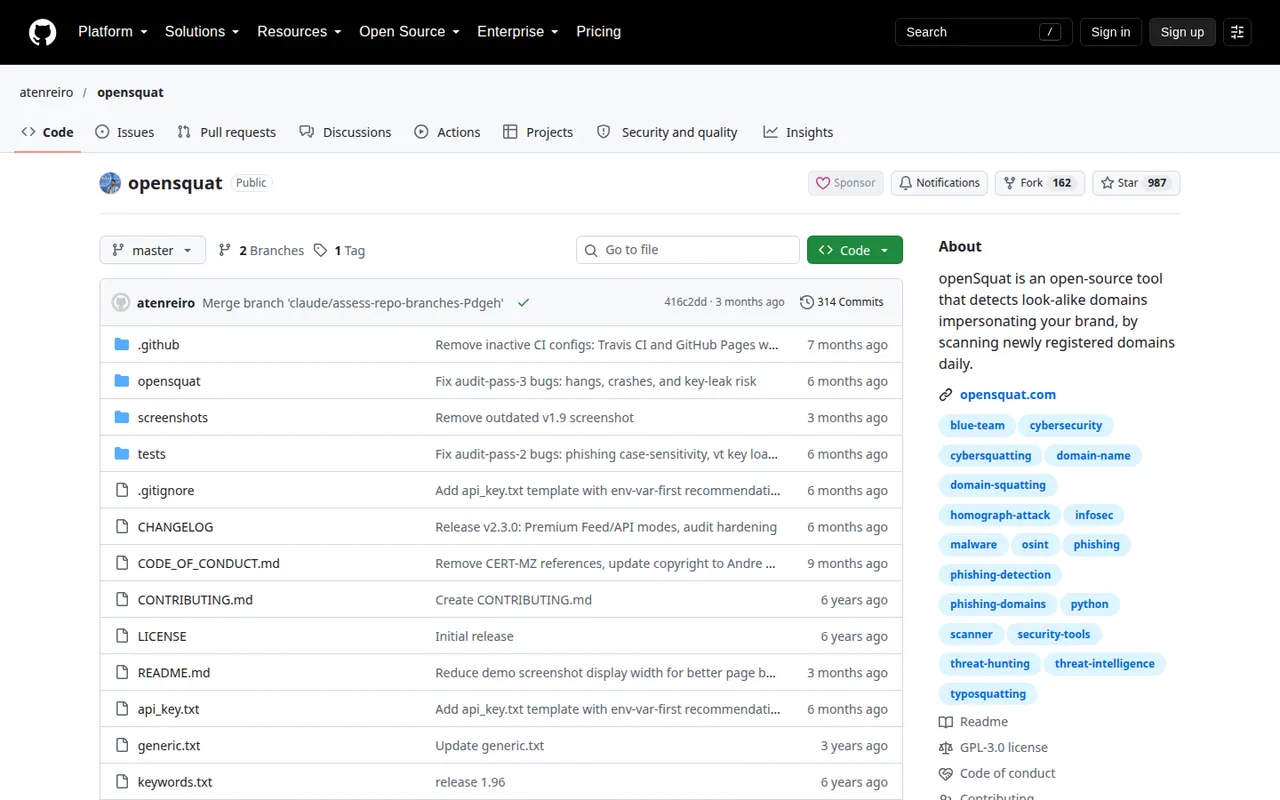
Task: Open the README.md file
Action: 174,673
